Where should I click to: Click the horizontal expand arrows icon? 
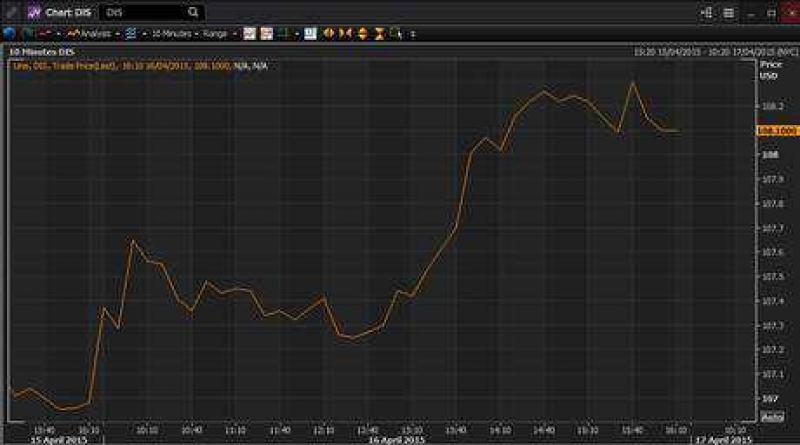[x=329, y=33]
